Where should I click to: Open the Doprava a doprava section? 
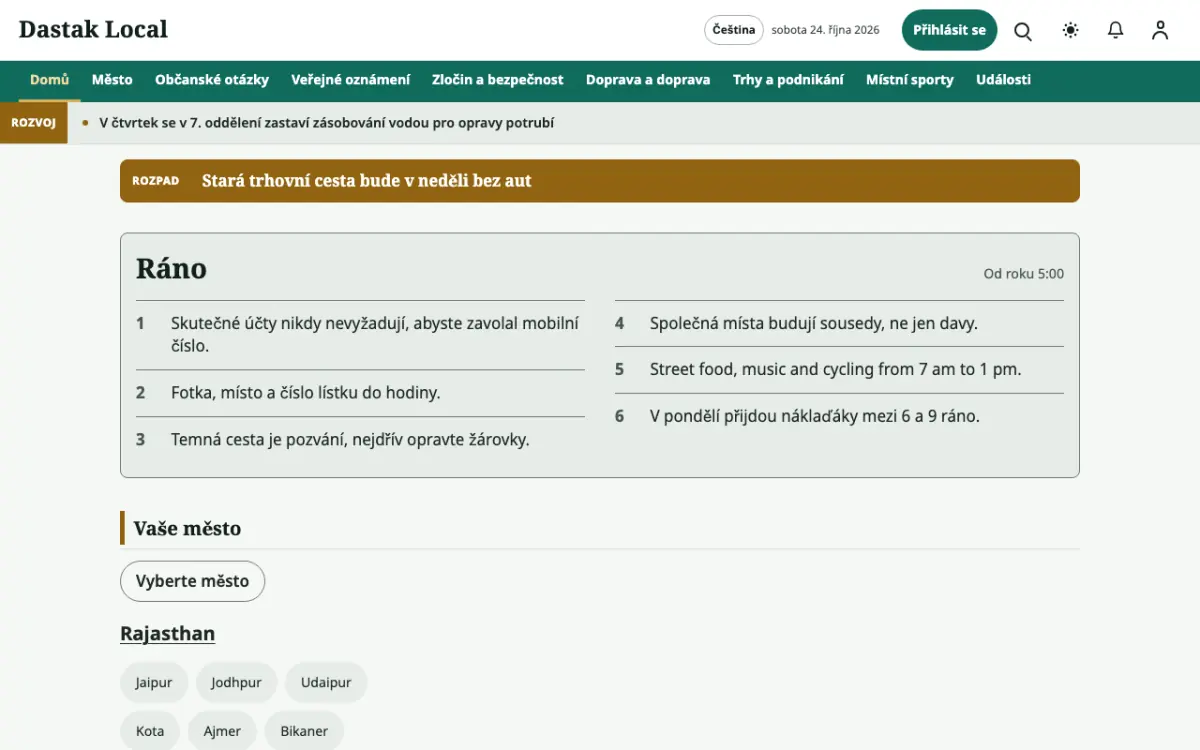[x=648, y=80]
